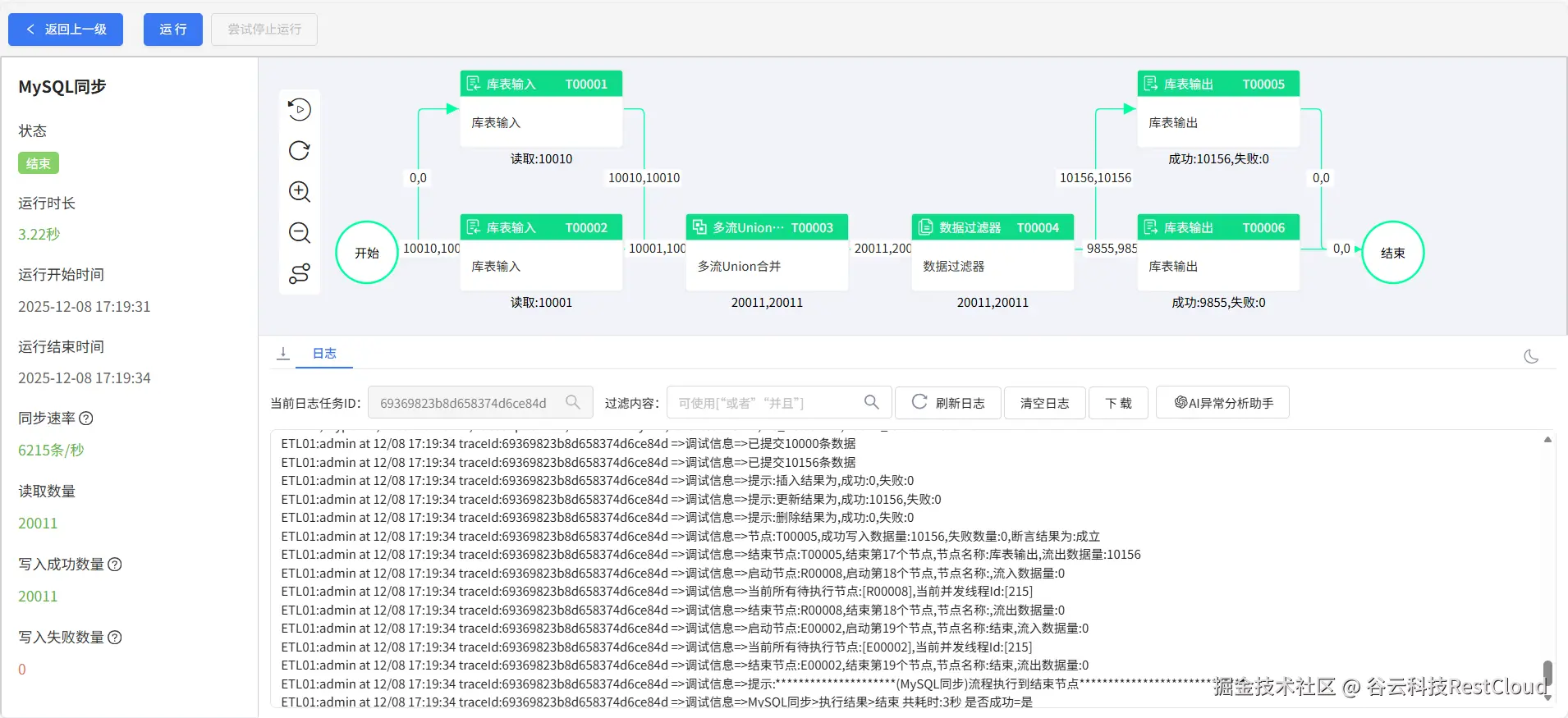Select the 开始 start node

tap(367, 253)
